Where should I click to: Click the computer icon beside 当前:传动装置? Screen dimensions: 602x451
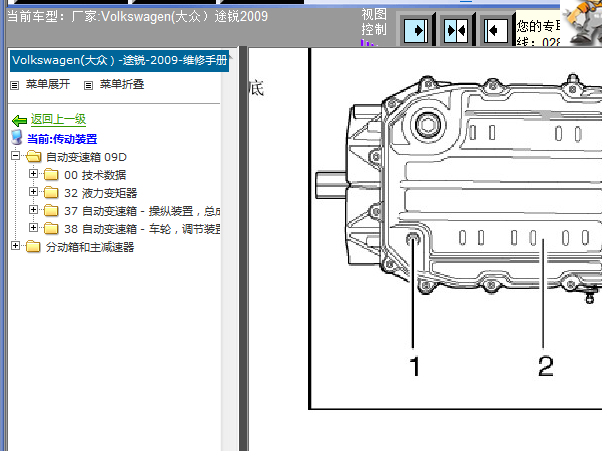click(17, 137)
